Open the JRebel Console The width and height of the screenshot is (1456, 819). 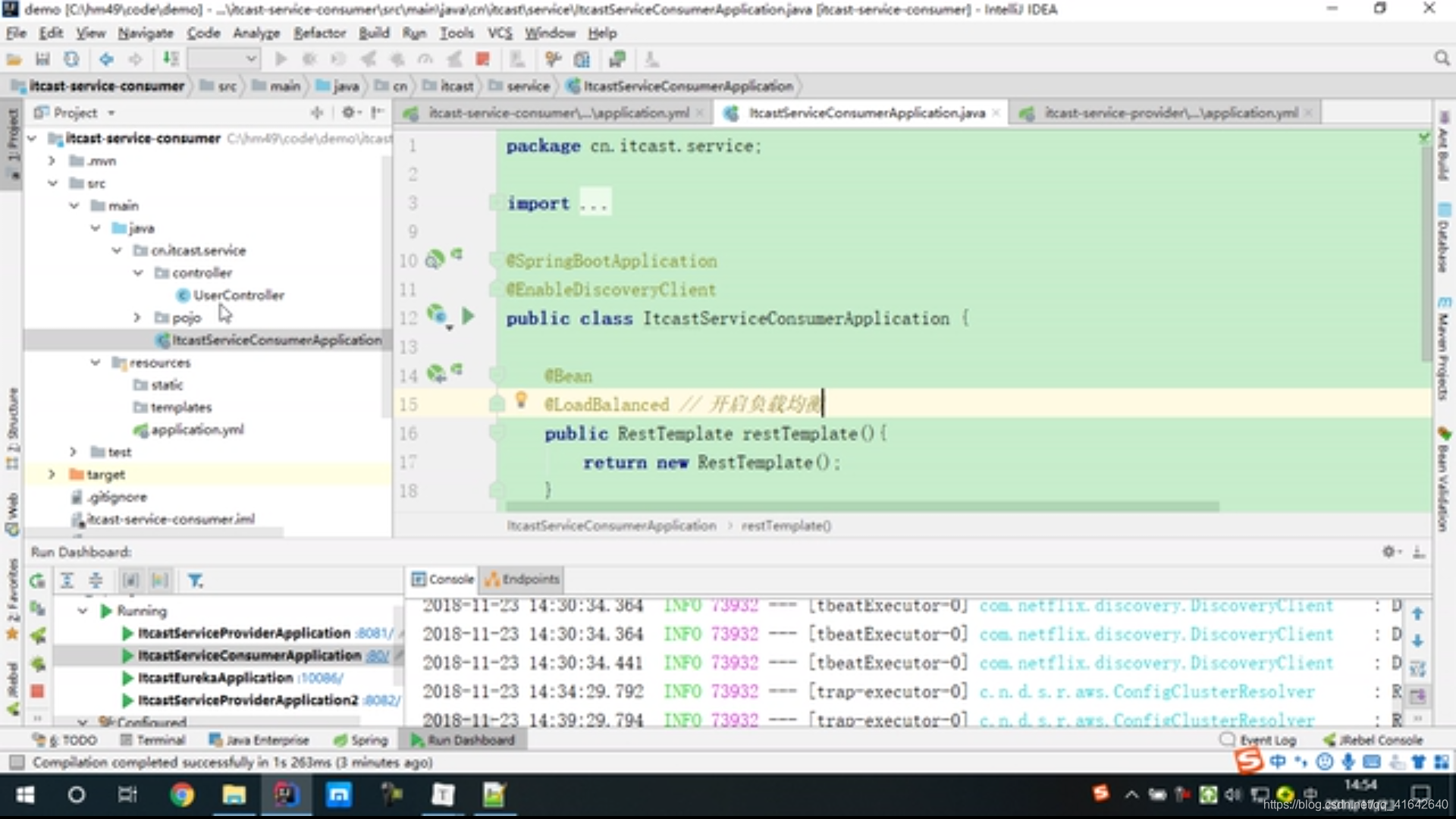click(1373, 739)
